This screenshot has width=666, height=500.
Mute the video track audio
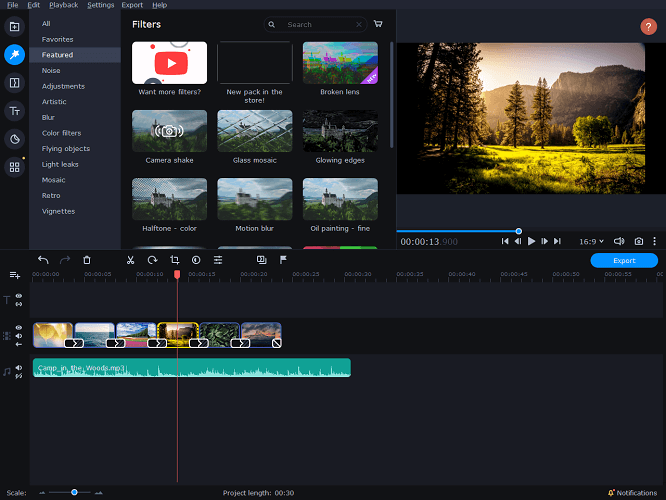[x=19, y=336]
